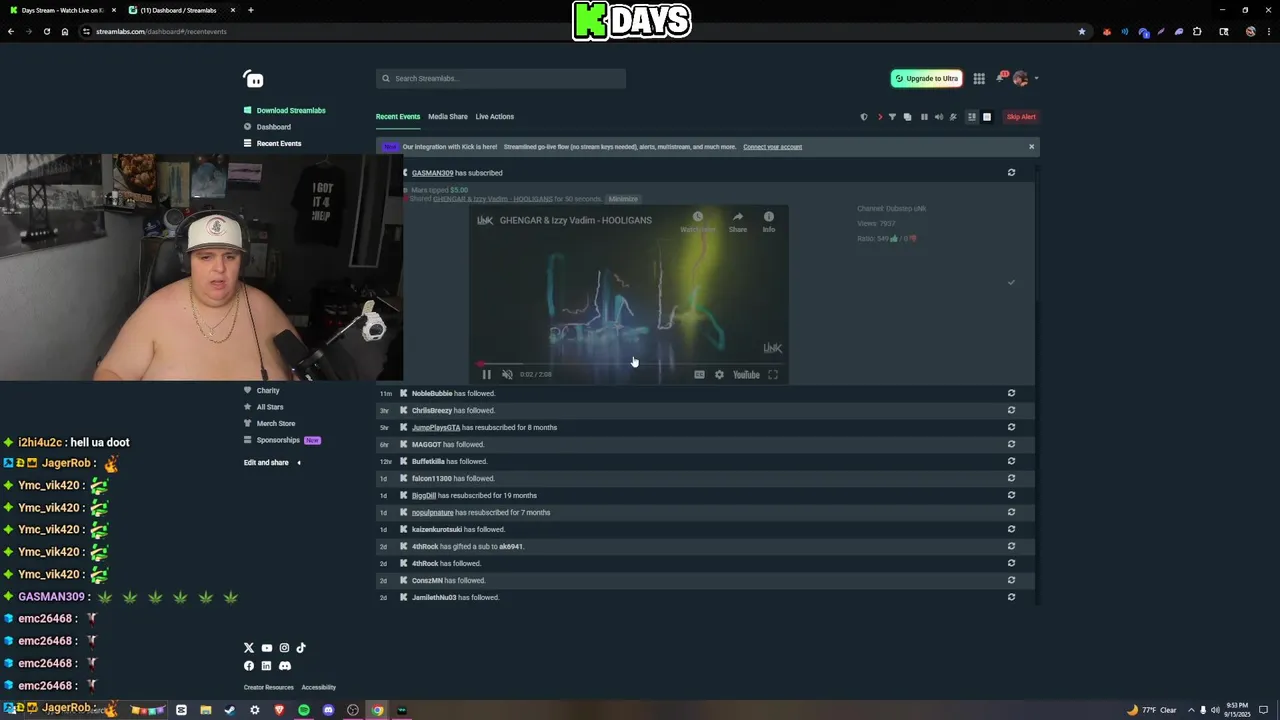Click Download Streamlabs link
The height and width of the screenshot is (720, 1280).
pos(285,111)
